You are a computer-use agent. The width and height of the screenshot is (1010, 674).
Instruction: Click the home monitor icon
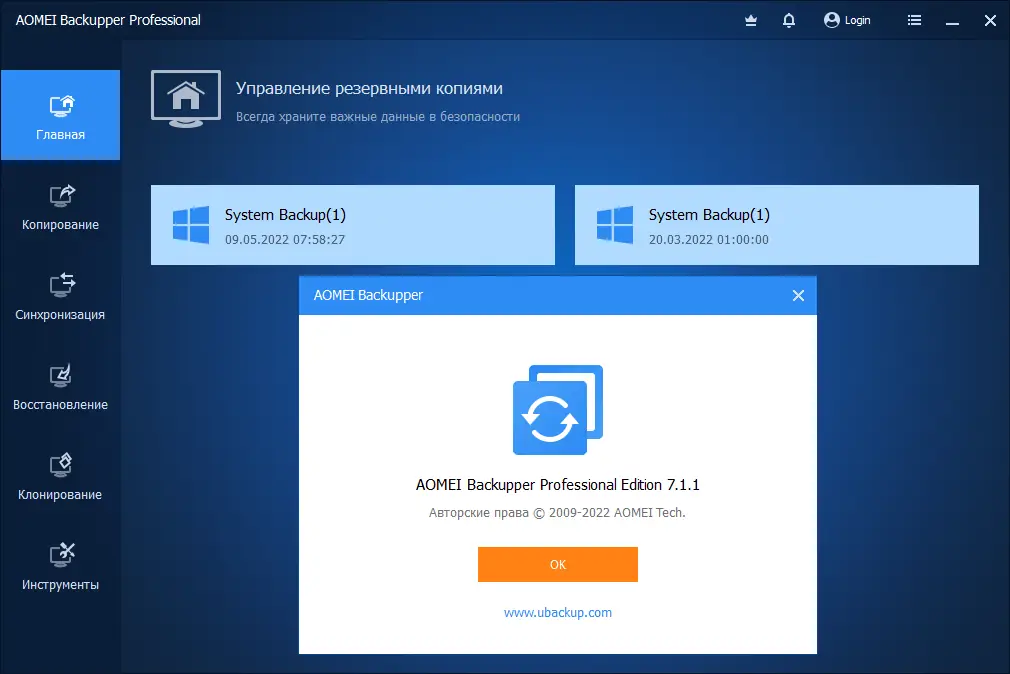click(186, 99)
